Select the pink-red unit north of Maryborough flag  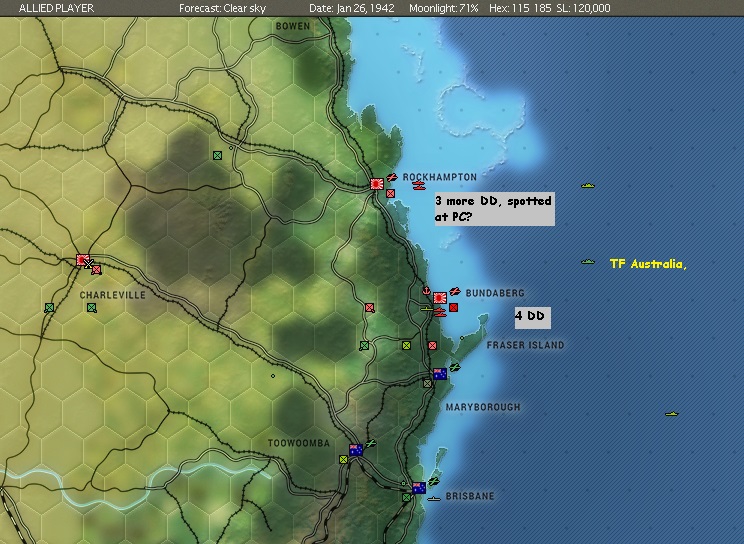[x=432, y=346]
